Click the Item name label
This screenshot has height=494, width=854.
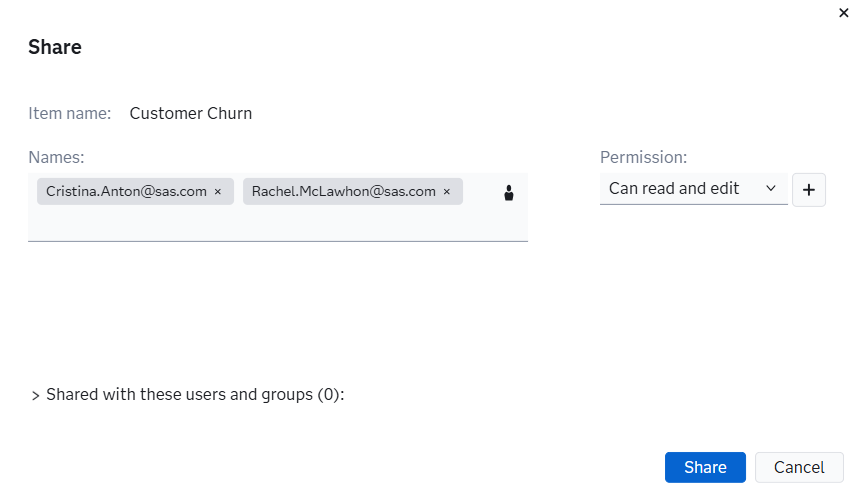coord(70,113)
